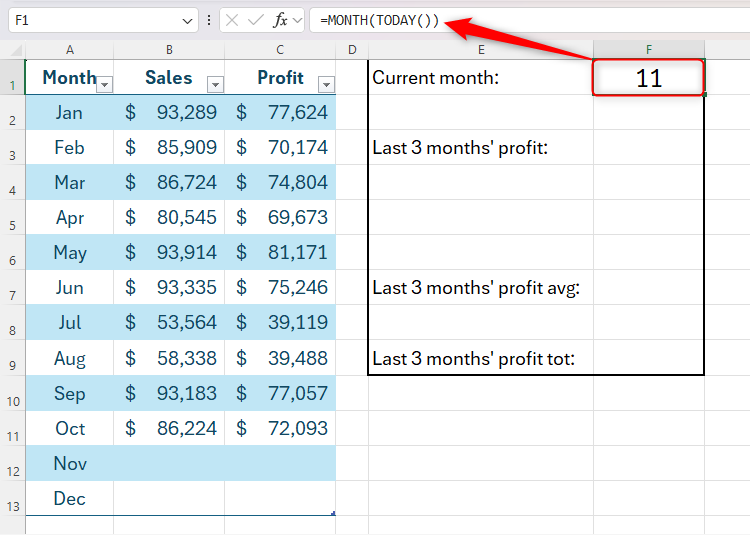Select the Nov month cell

pyautogui.click(x=70, y=463)
